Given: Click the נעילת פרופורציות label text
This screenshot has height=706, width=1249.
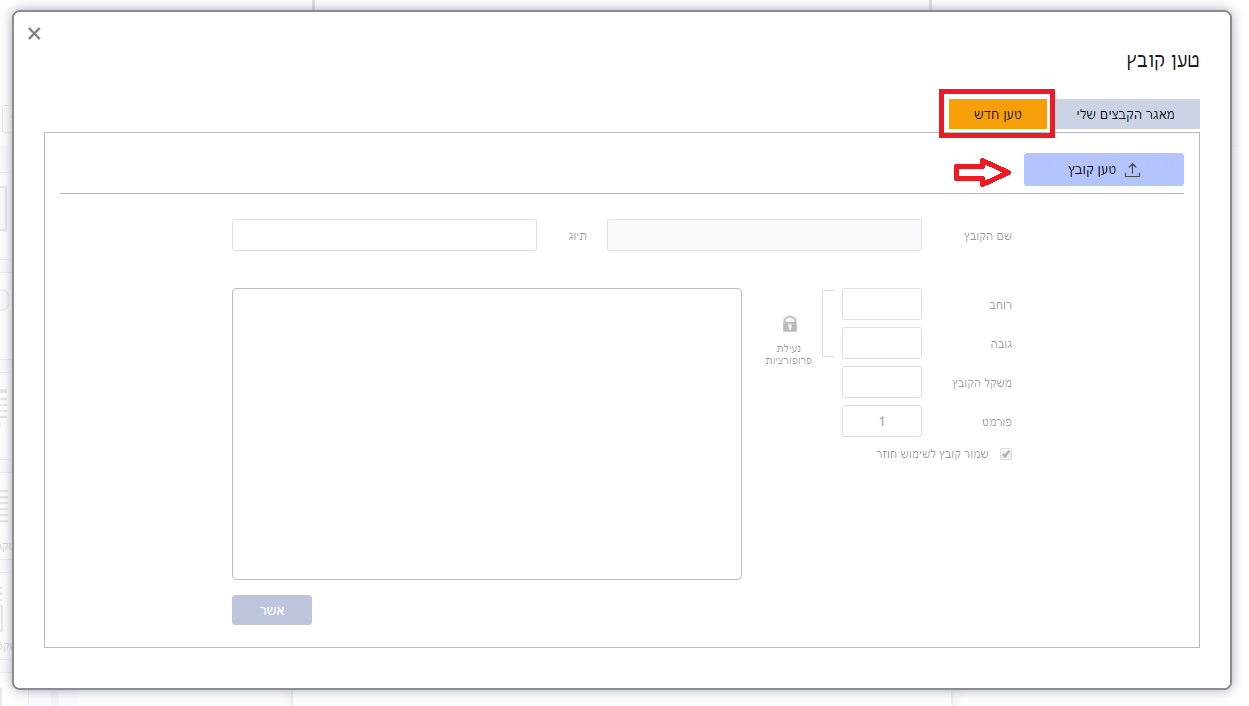Looking at the screenshot, I should [789, 354].
